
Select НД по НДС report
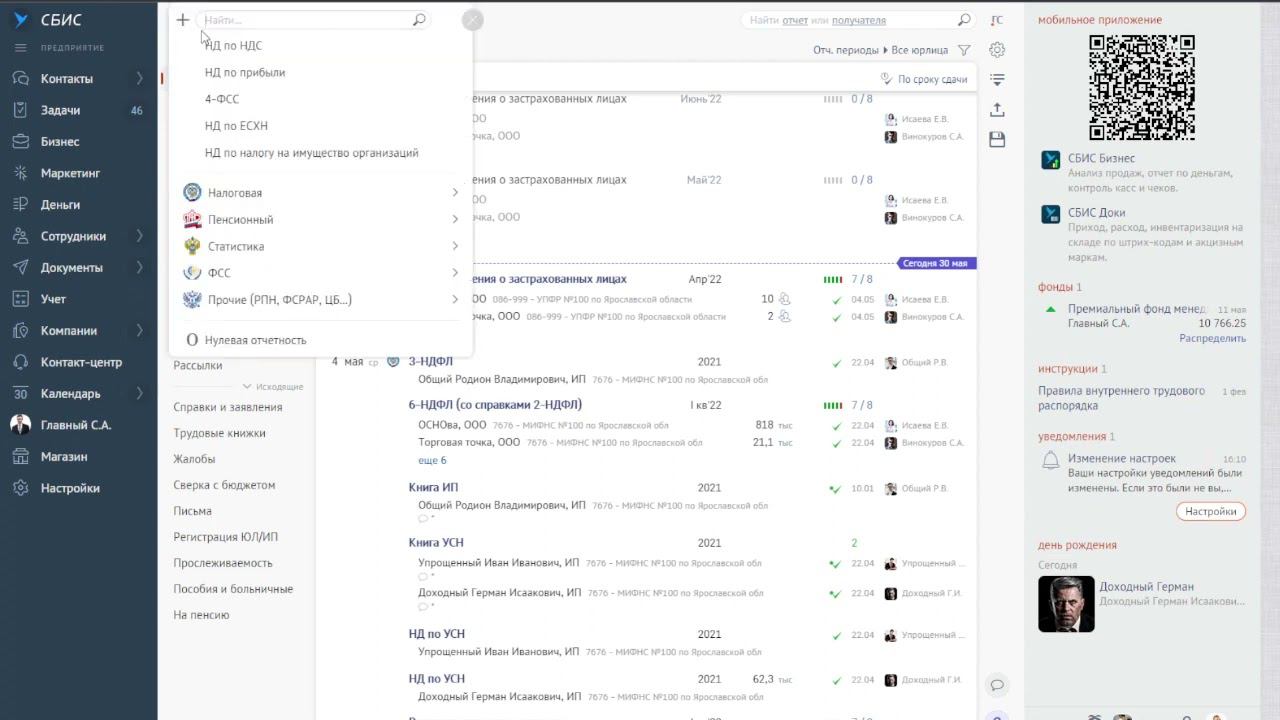pyautogui.click(x=233, y=46)
